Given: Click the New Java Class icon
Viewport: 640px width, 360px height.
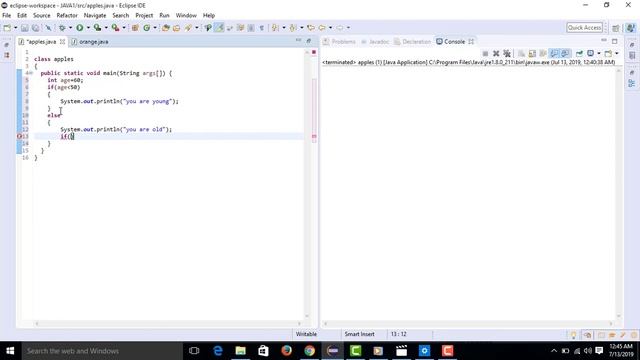Looking at the screenshot, I should (147, 28).
